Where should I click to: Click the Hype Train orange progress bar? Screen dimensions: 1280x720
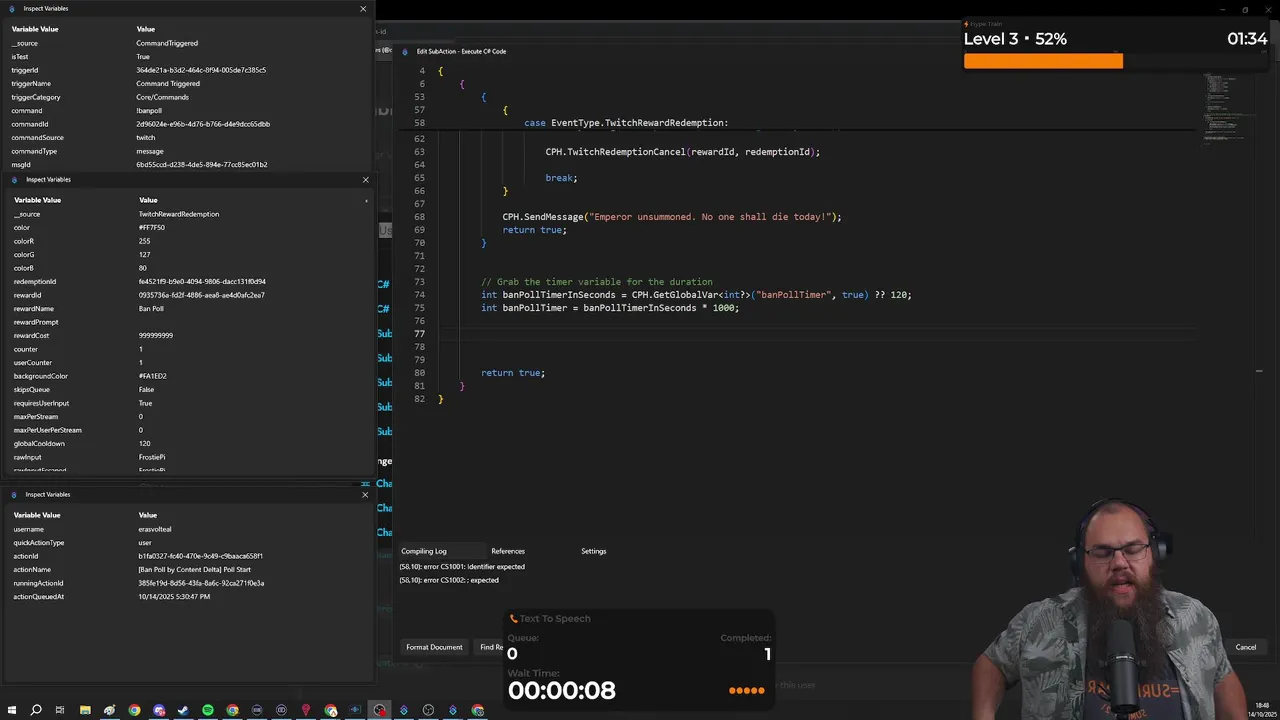(x=1043, y=61)
